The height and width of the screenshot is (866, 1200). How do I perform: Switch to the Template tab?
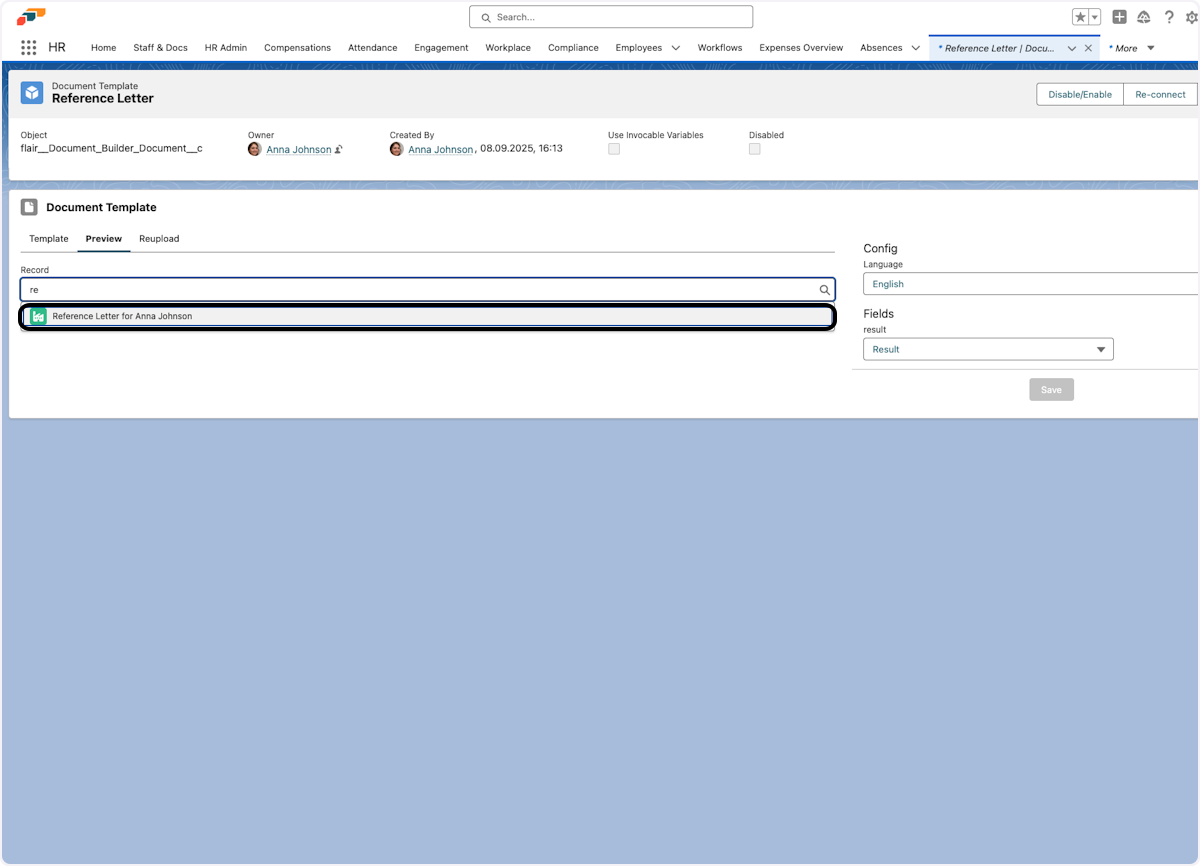coord(48,239)
